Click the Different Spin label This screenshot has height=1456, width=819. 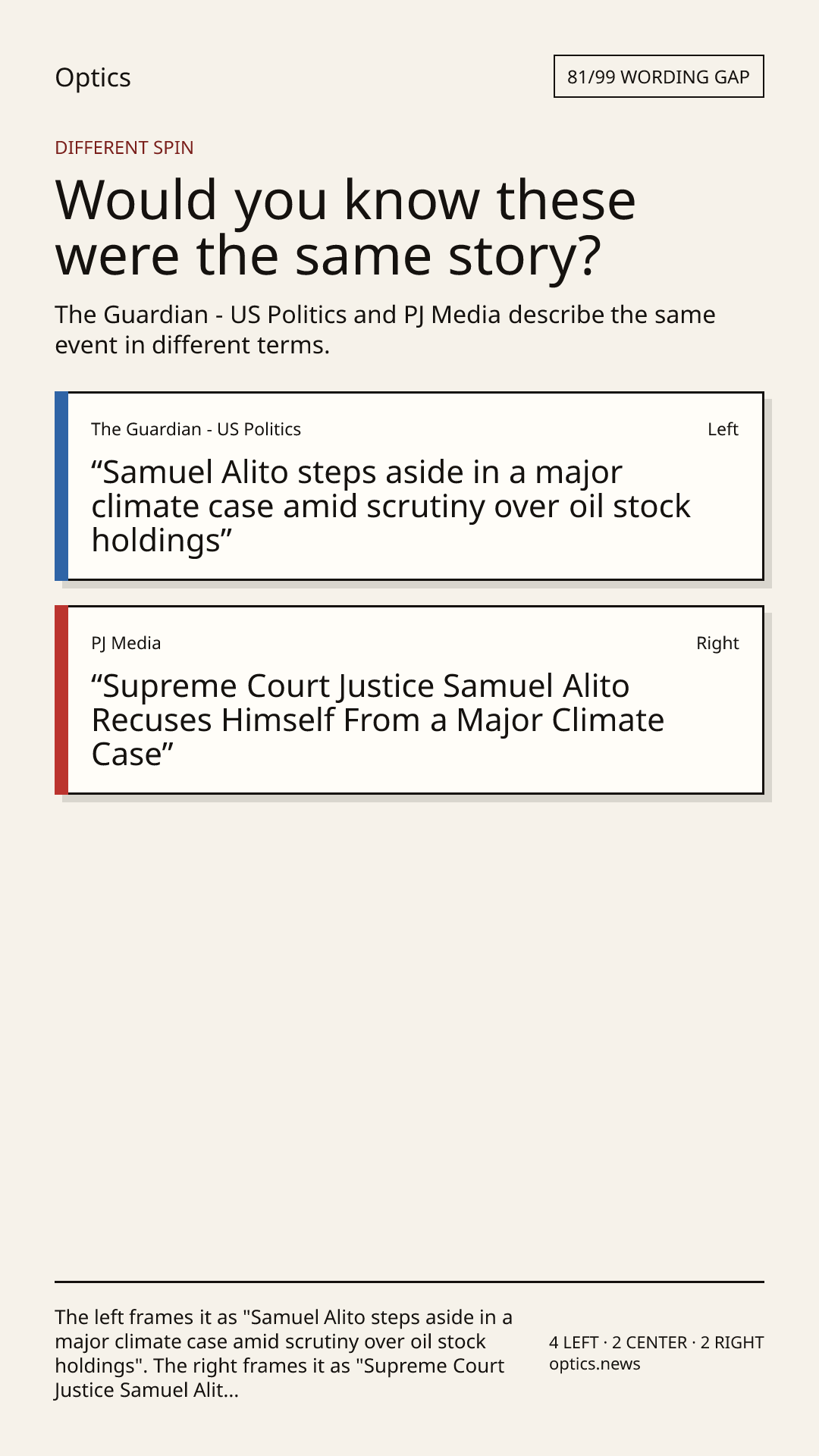tap(124, 147)
